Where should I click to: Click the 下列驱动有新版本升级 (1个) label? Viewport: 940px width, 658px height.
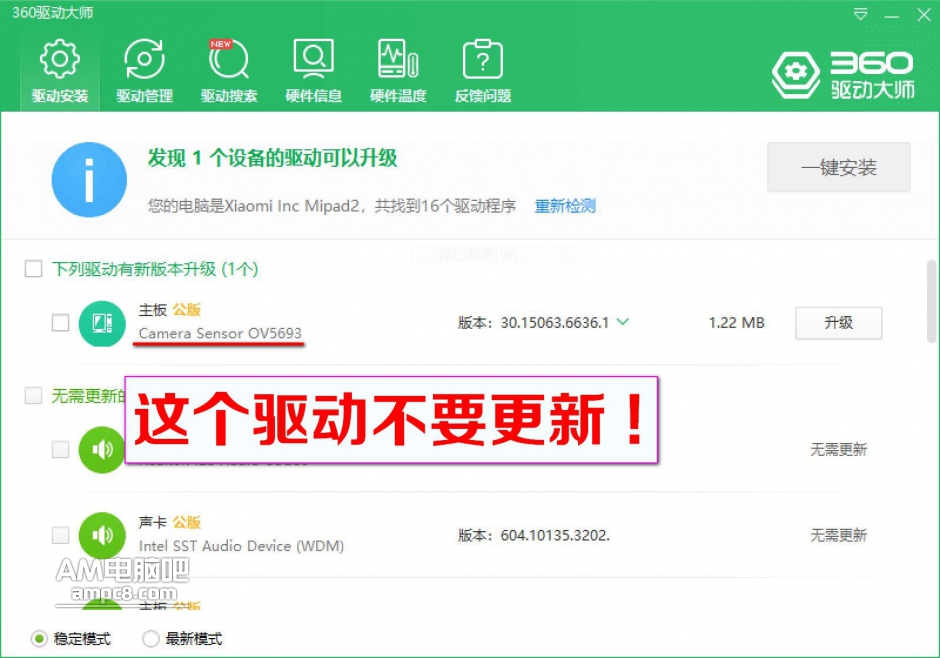[155, 269]
